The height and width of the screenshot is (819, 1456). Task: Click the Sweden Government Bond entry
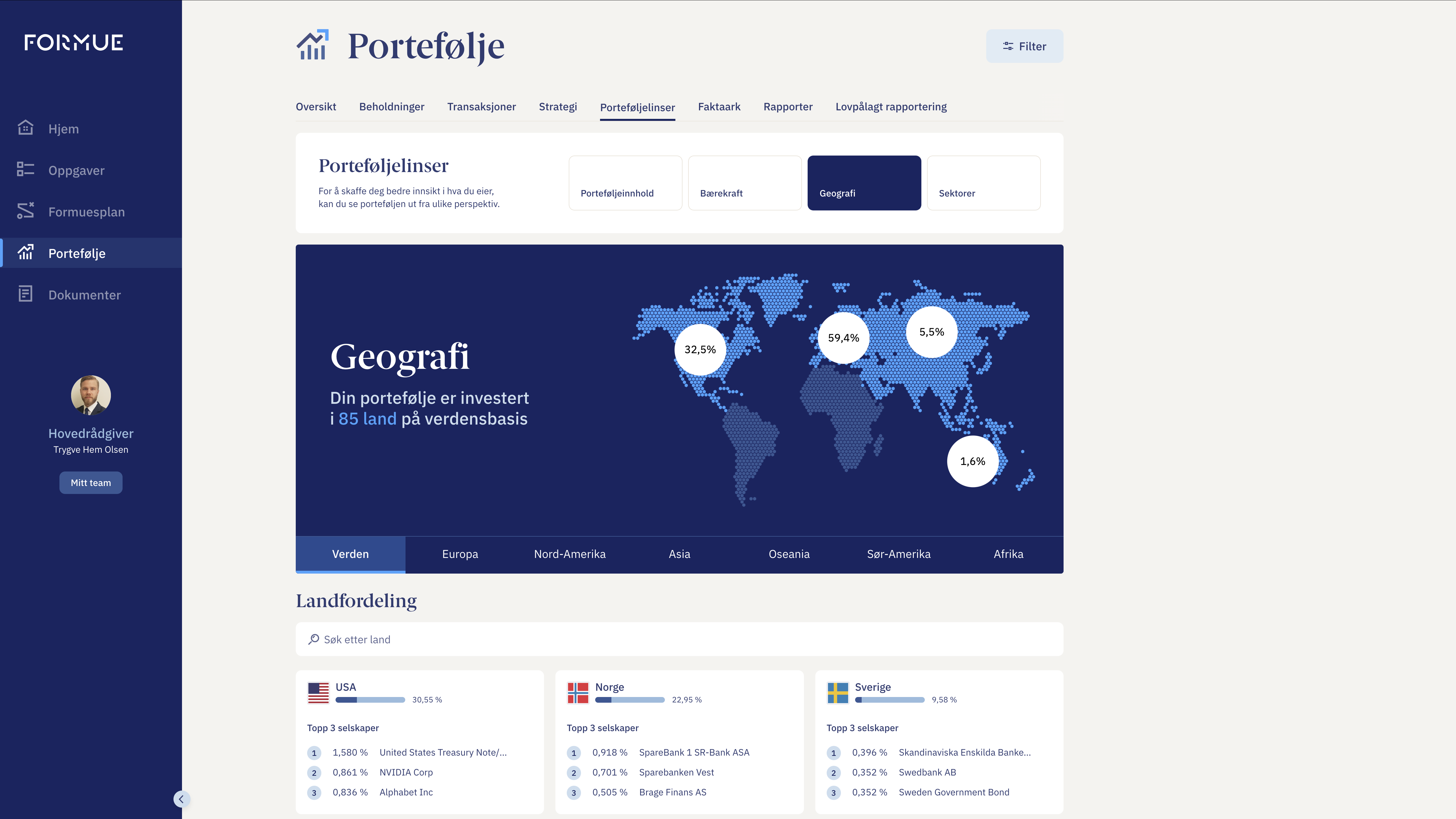(954, 792)
